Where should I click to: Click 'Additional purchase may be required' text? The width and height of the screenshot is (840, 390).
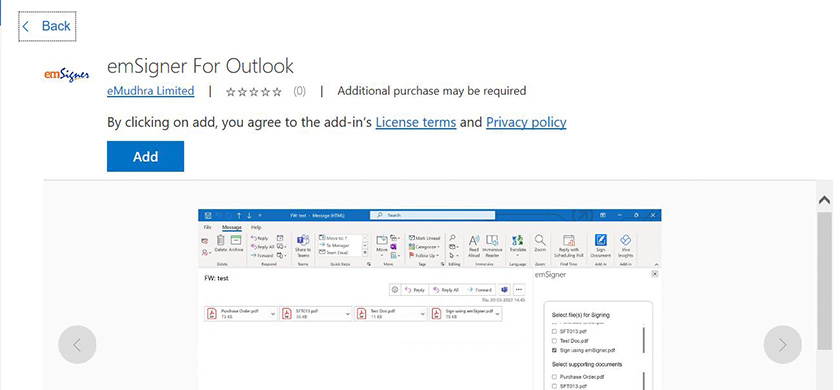tap(432, 91)
